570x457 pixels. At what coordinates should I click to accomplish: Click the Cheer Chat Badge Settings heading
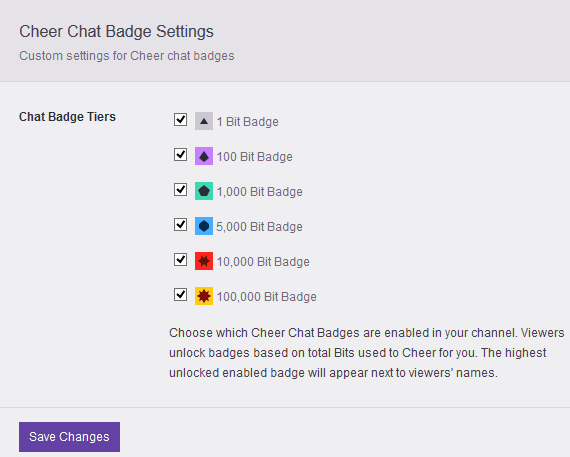116,31
